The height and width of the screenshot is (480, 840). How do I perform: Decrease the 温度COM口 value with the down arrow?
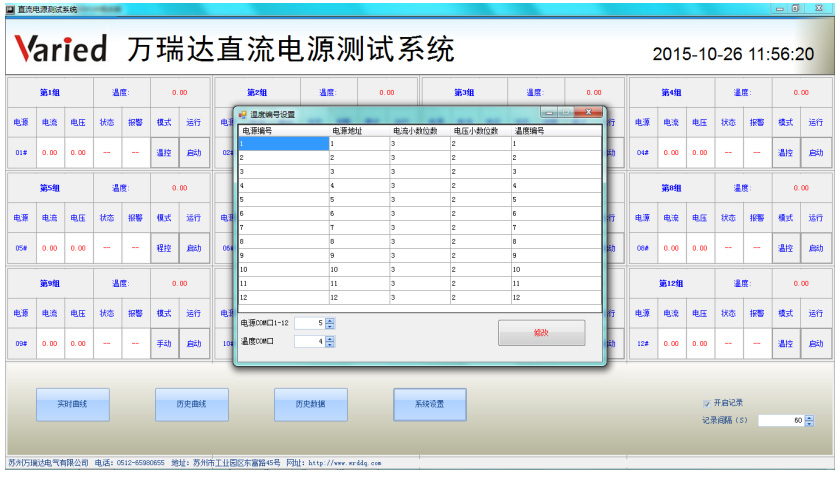click(x=330, y=344)
